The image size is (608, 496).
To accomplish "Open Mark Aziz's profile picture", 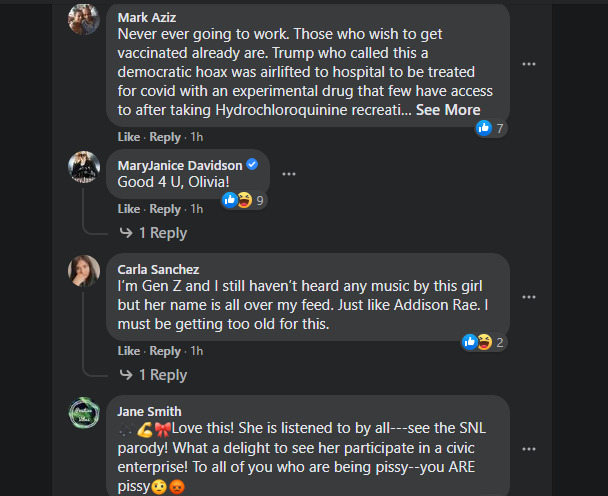I will pos(83,21).
